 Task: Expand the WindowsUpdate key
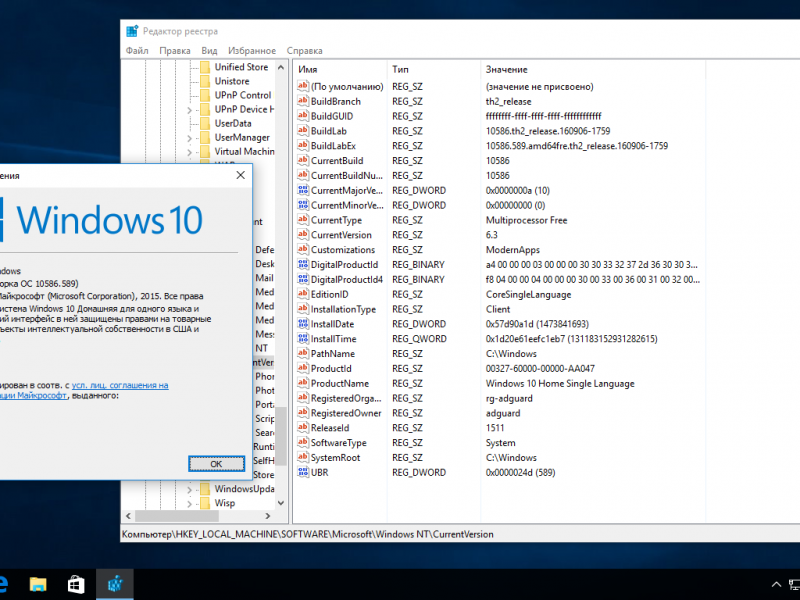(x=190, y=489)
